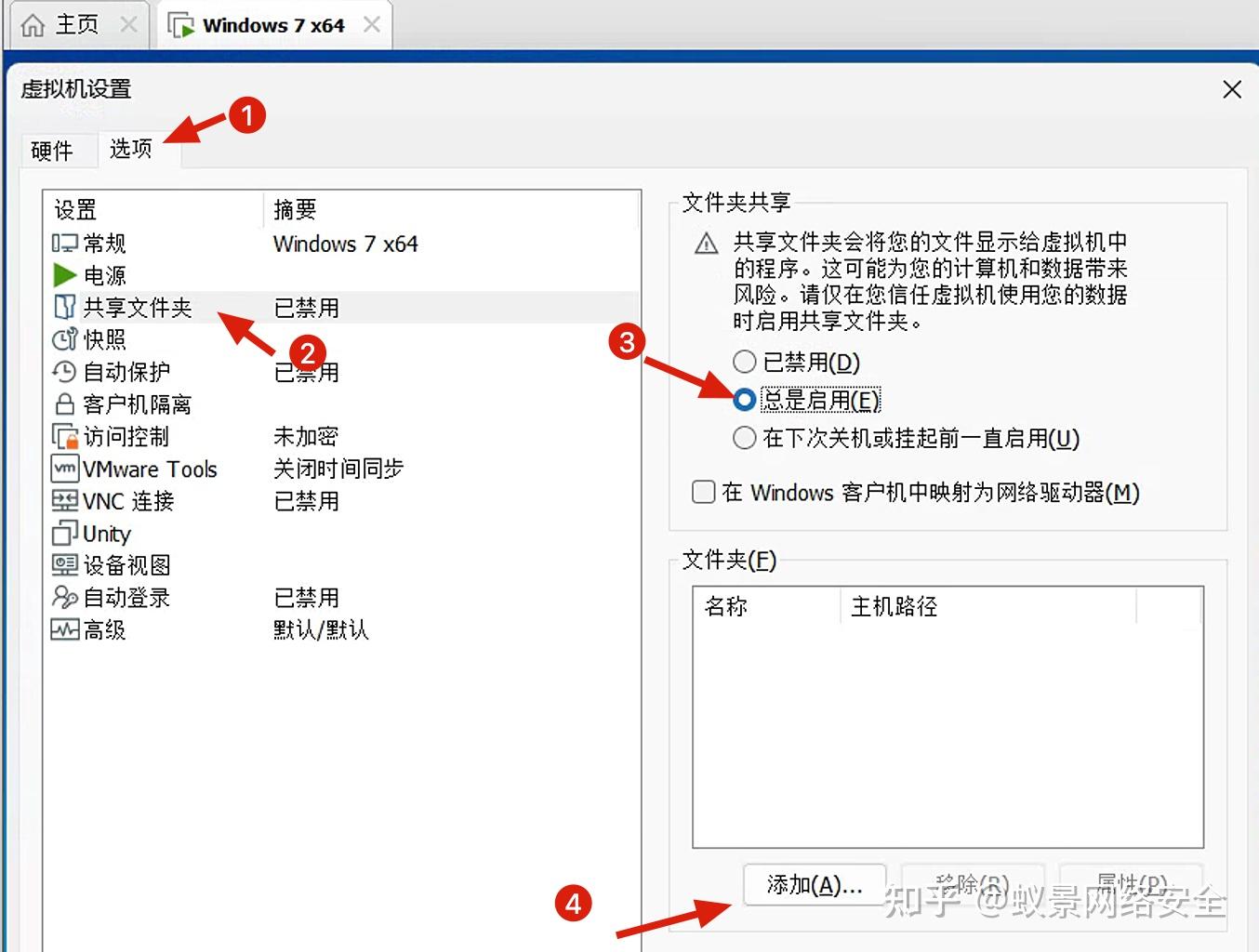Click the 添加(A) add folder button
Image resolution: width=1259 pixels, height=952 pixels.
[814, 884]
